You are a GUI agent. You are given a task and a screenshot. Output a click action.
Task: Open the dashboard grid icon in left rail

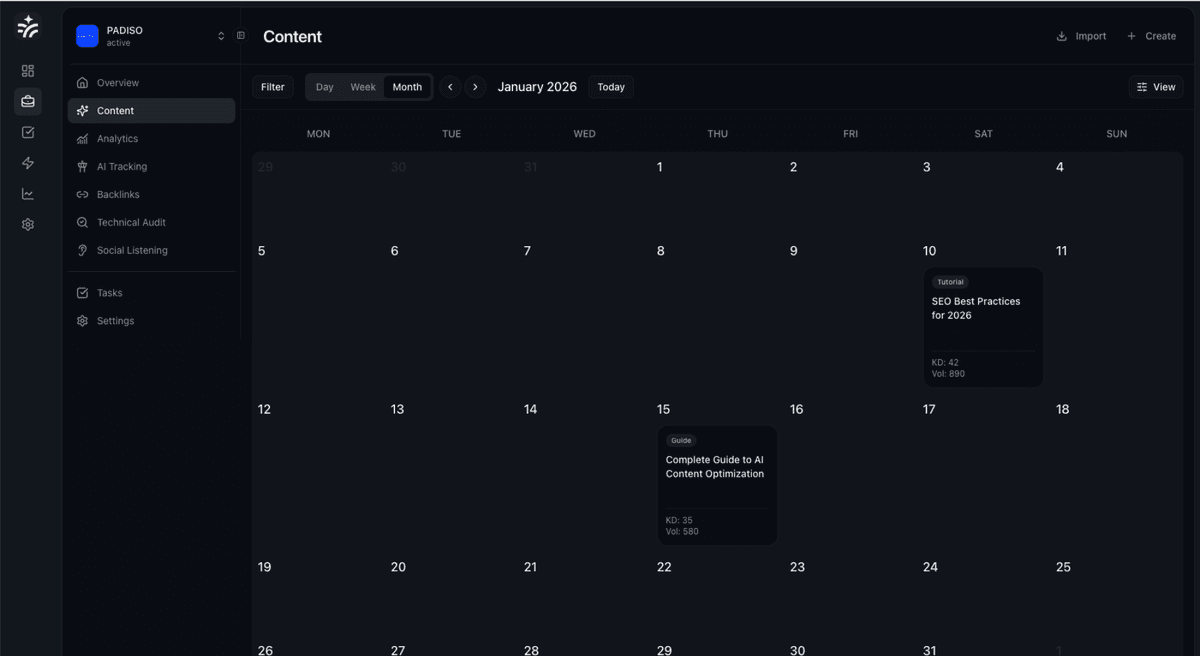pyautogui.click(x=28, y=71)
